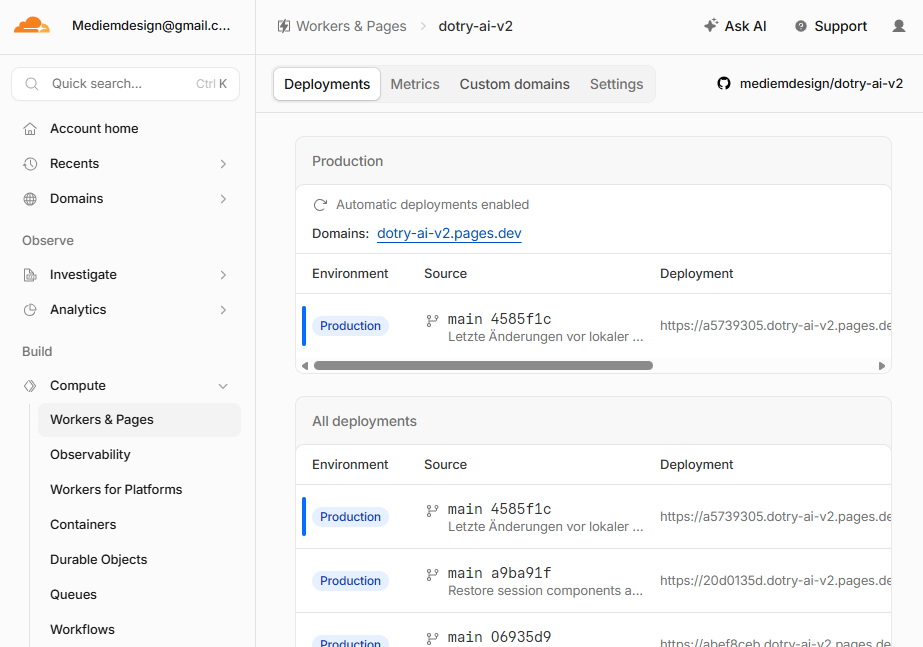
Task: Click branch icon next to main 06935d9
Action: pyautogui.click(x=432, y=638)
